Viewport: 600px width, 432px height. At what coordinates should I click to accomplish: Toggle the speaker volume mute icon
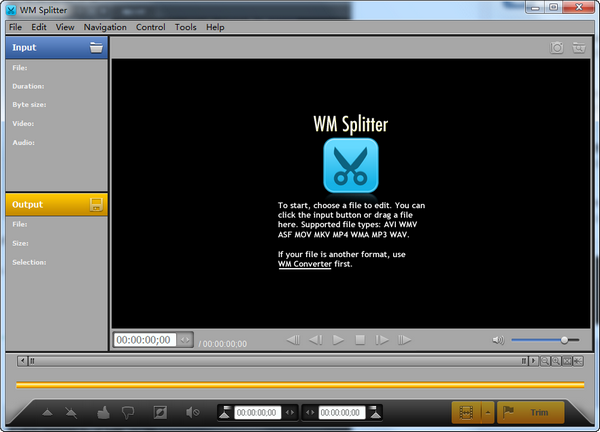tap(498, 340)
